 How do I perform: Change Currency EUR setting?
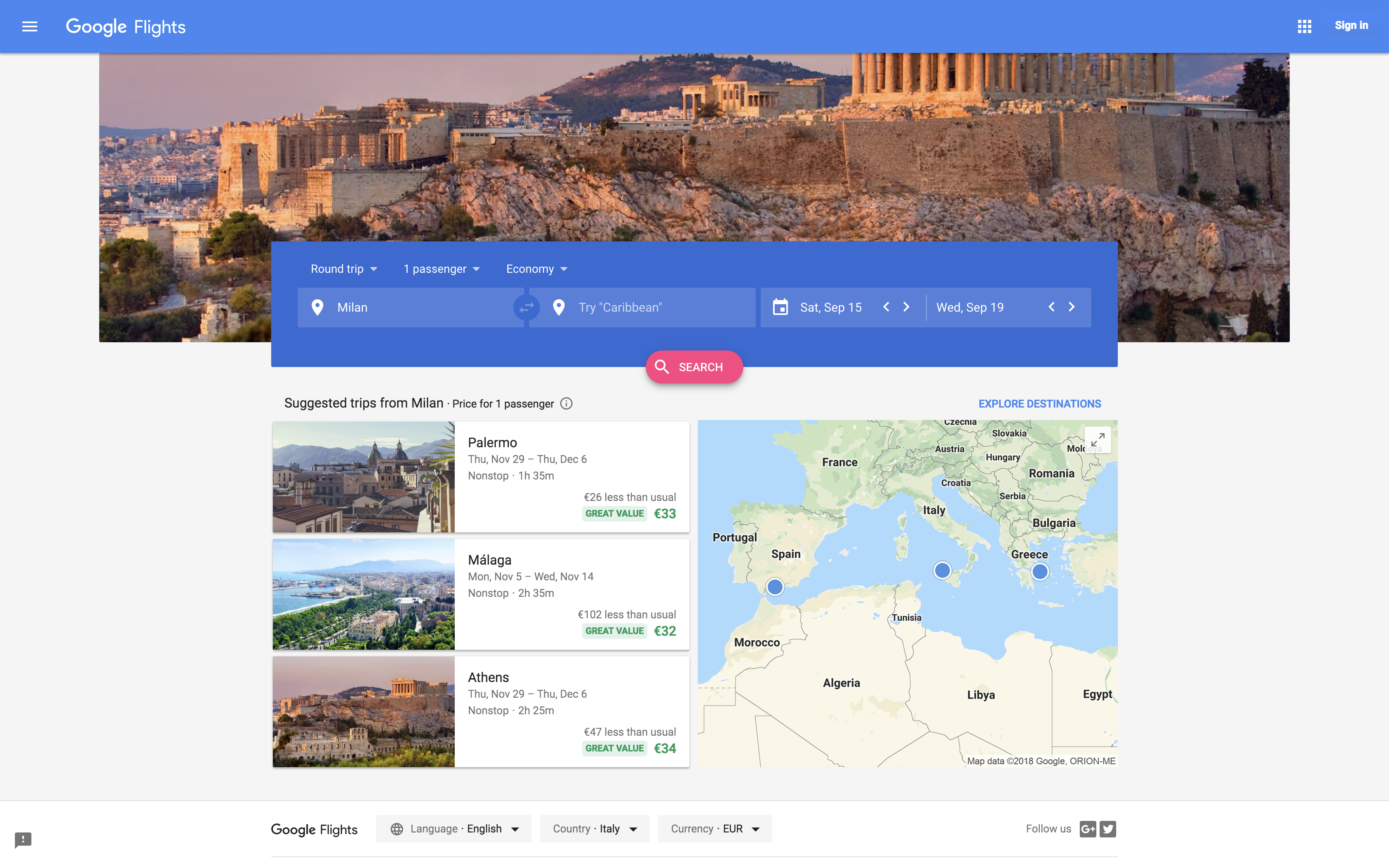pos(715,829)
